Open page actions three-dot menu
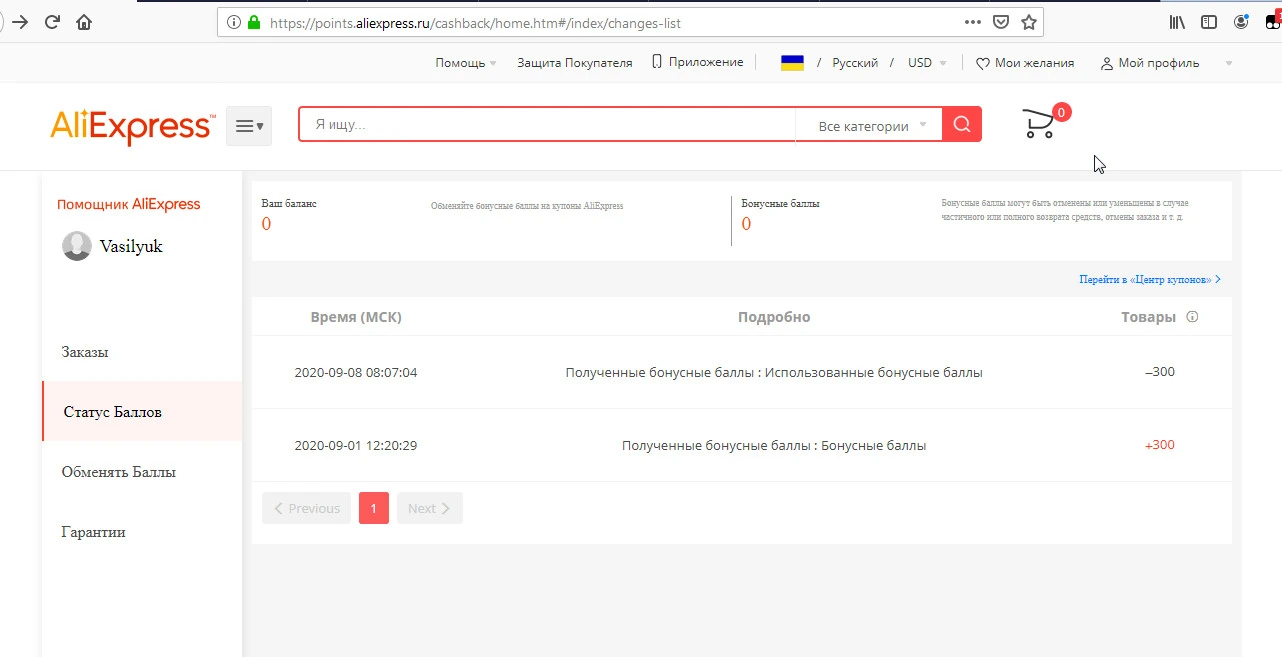 [x=972, y=22]
